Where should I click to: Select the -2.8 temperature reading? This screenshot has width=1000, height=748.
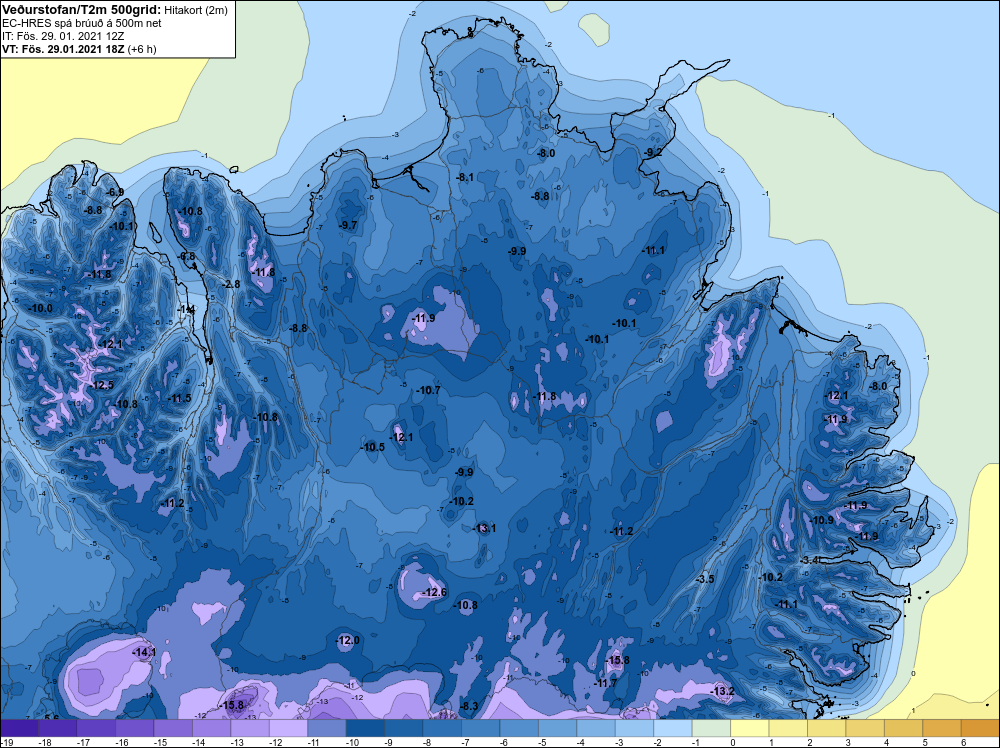click(x=232, y=284)
